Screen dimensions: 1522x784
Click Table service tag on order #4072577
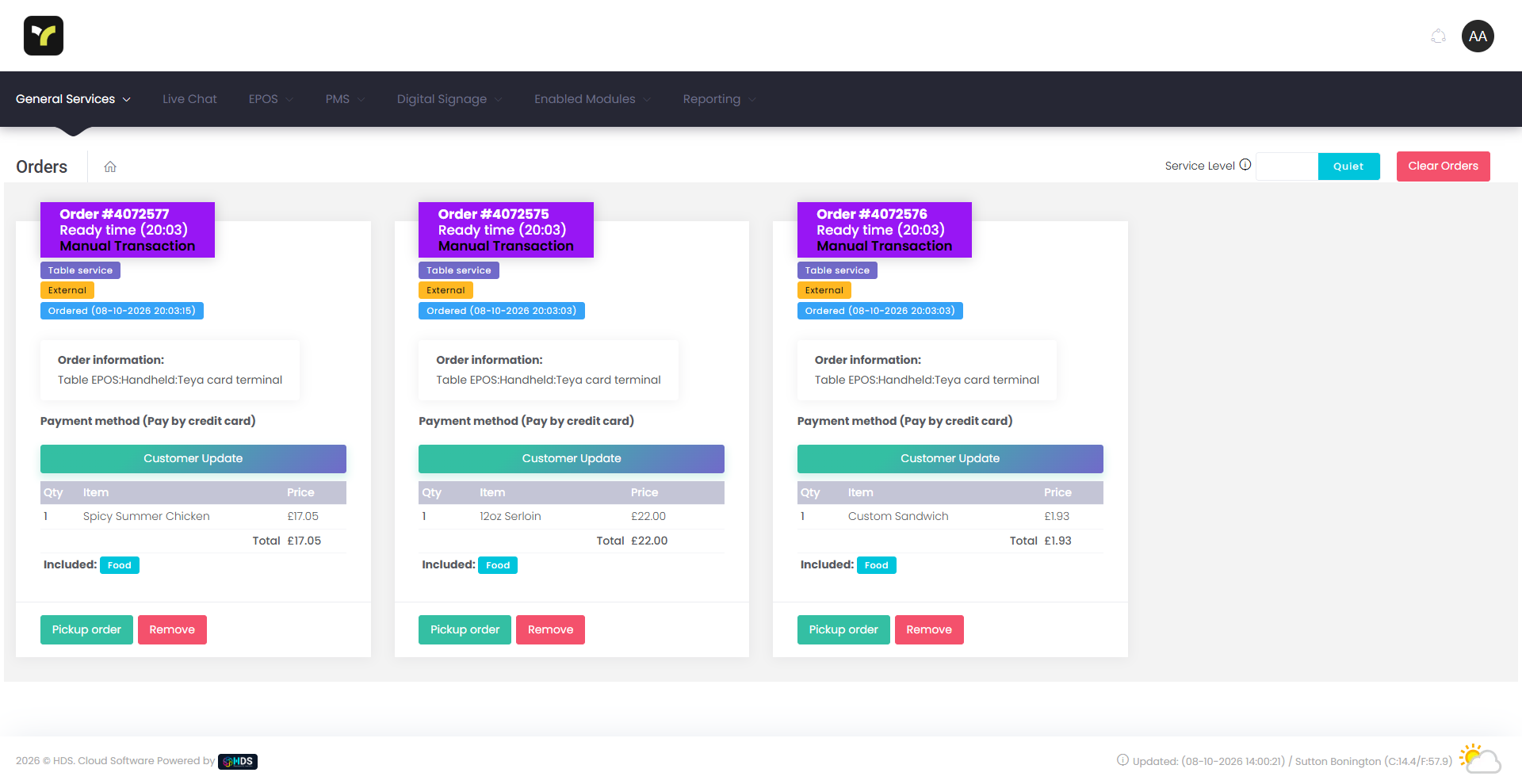[x=80, y=270]
